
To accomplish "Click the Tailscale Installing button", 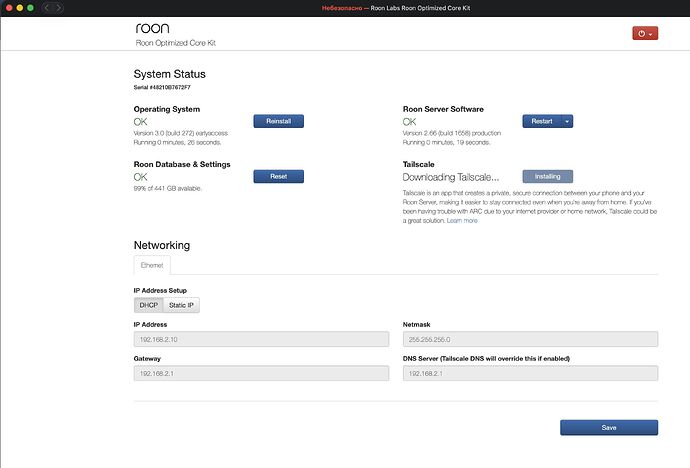I will click(x=547, y=176).
